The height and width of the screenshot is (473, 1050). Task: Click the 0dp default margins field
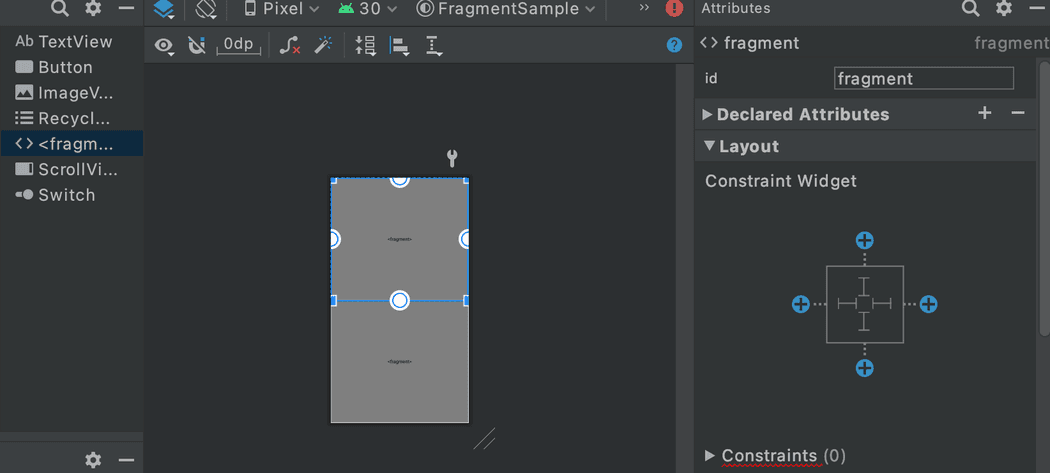(x=239, y=45)
